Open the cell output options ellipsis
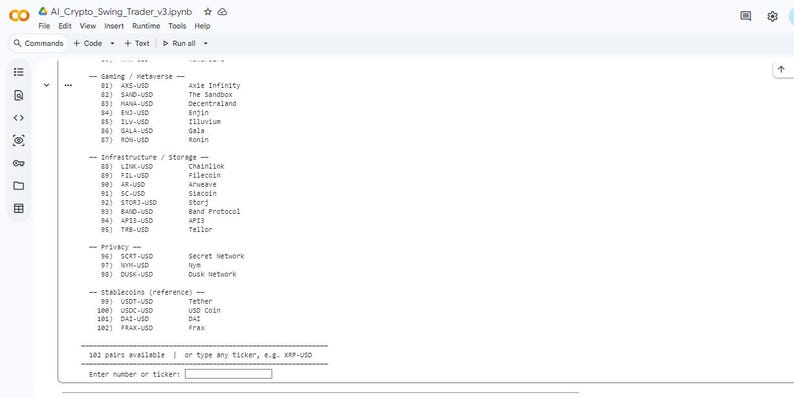 click(x=68, y=86)
